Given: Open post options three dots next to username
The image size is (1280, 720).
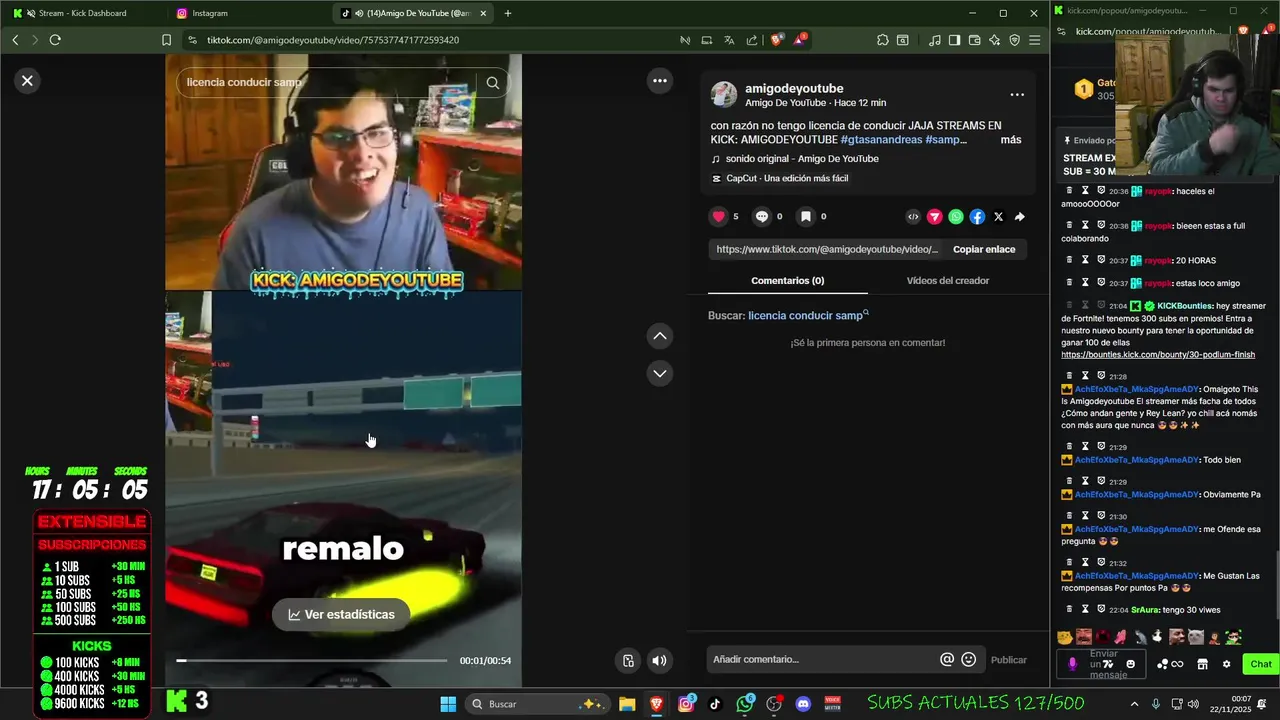Looking at the screenshot, I should click(1017, 95).
